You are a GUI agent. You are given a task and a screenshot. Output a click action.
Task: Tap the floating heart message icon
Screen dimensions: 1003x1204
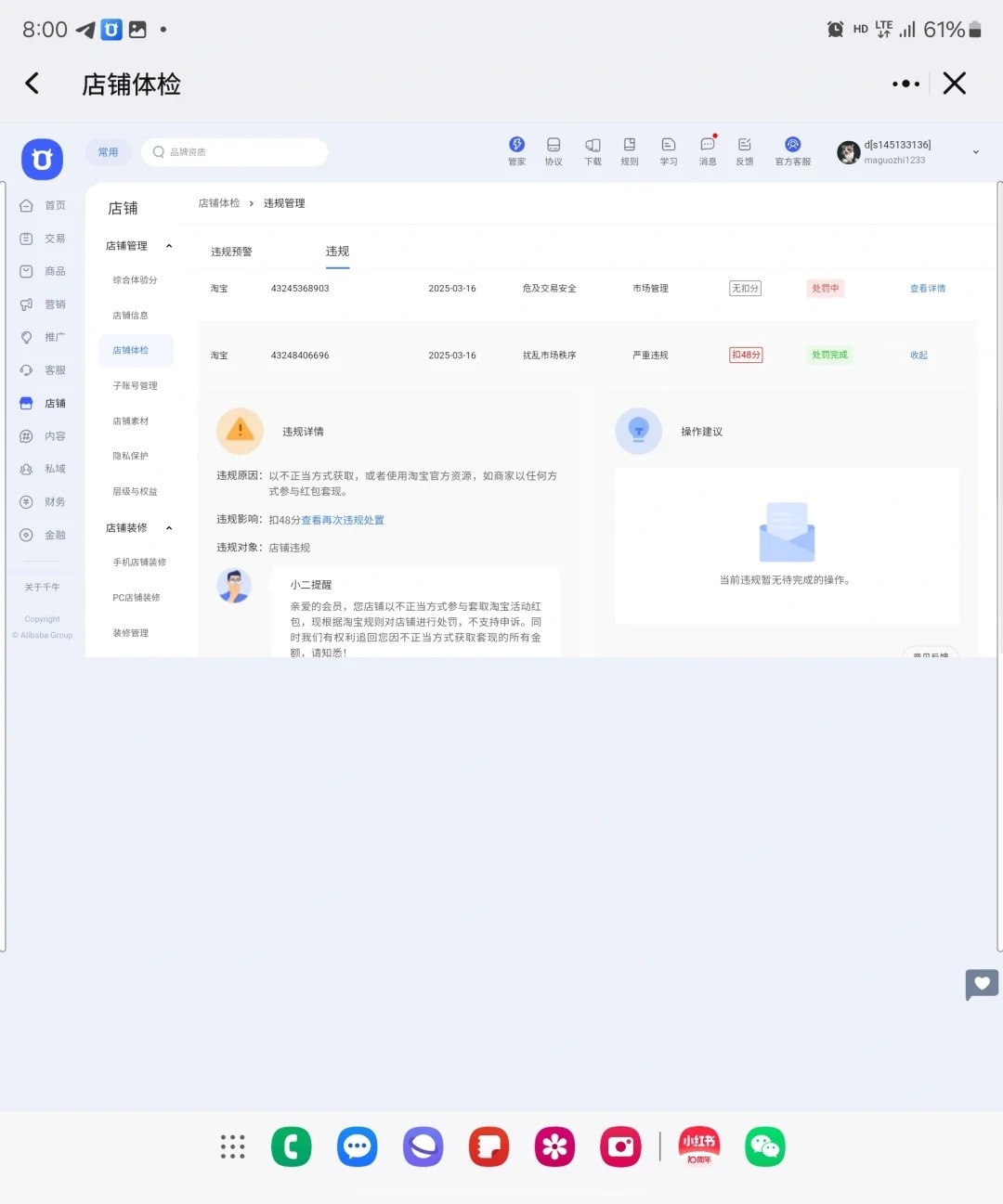point(982,984)
